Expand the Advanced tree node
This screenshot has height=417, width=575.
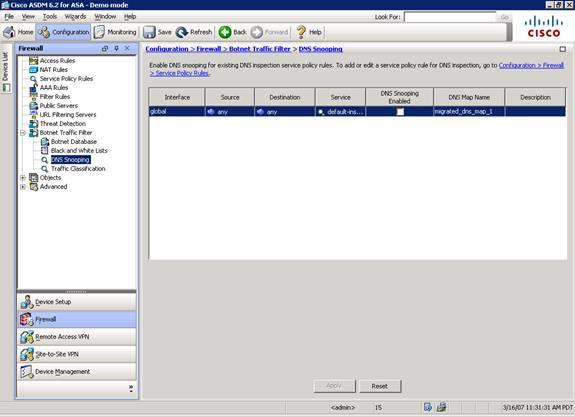(23, 187)
